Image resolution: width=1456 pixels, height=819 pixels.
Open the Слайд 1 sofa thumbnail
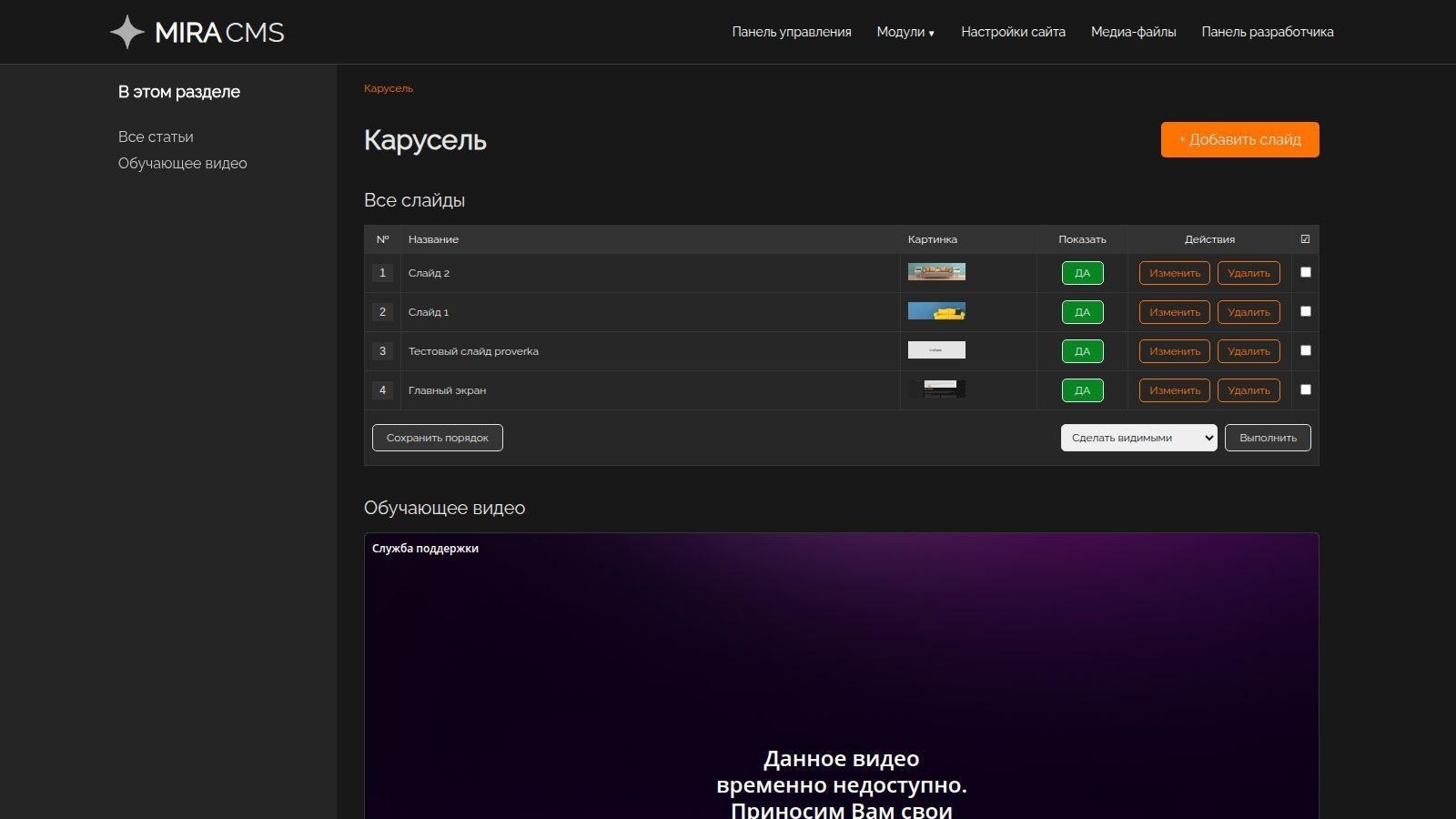coord(935,311)
